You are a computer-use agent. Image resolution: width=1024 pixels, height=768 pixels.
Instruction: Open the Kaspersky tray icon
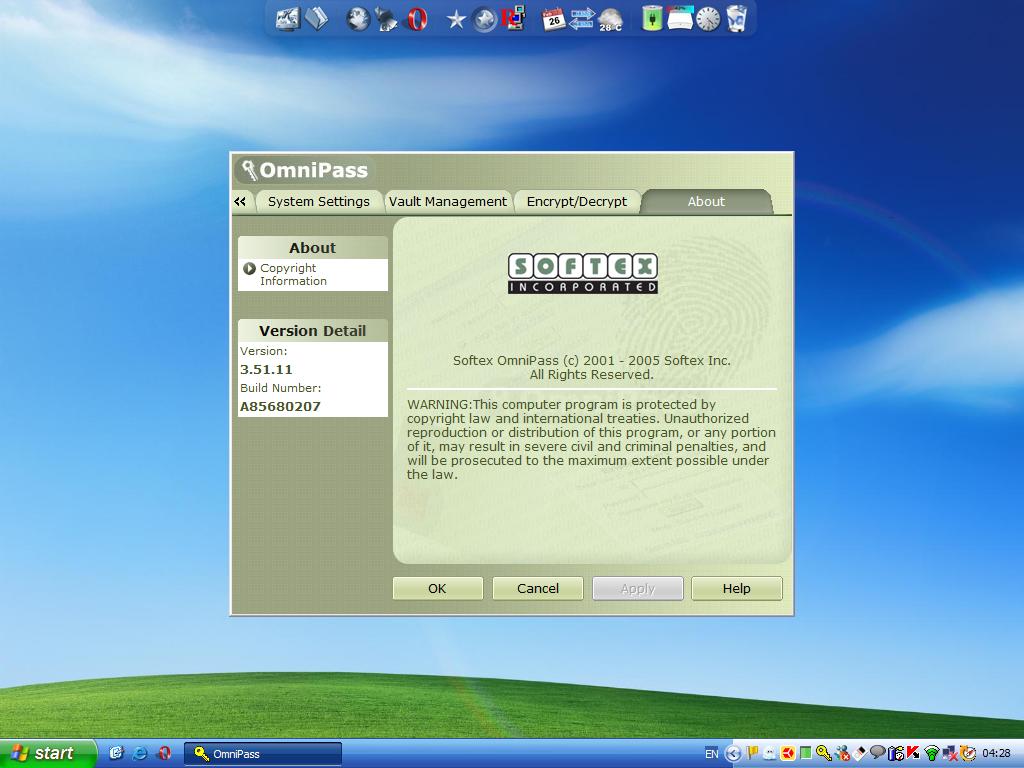[x=913, y=754]
